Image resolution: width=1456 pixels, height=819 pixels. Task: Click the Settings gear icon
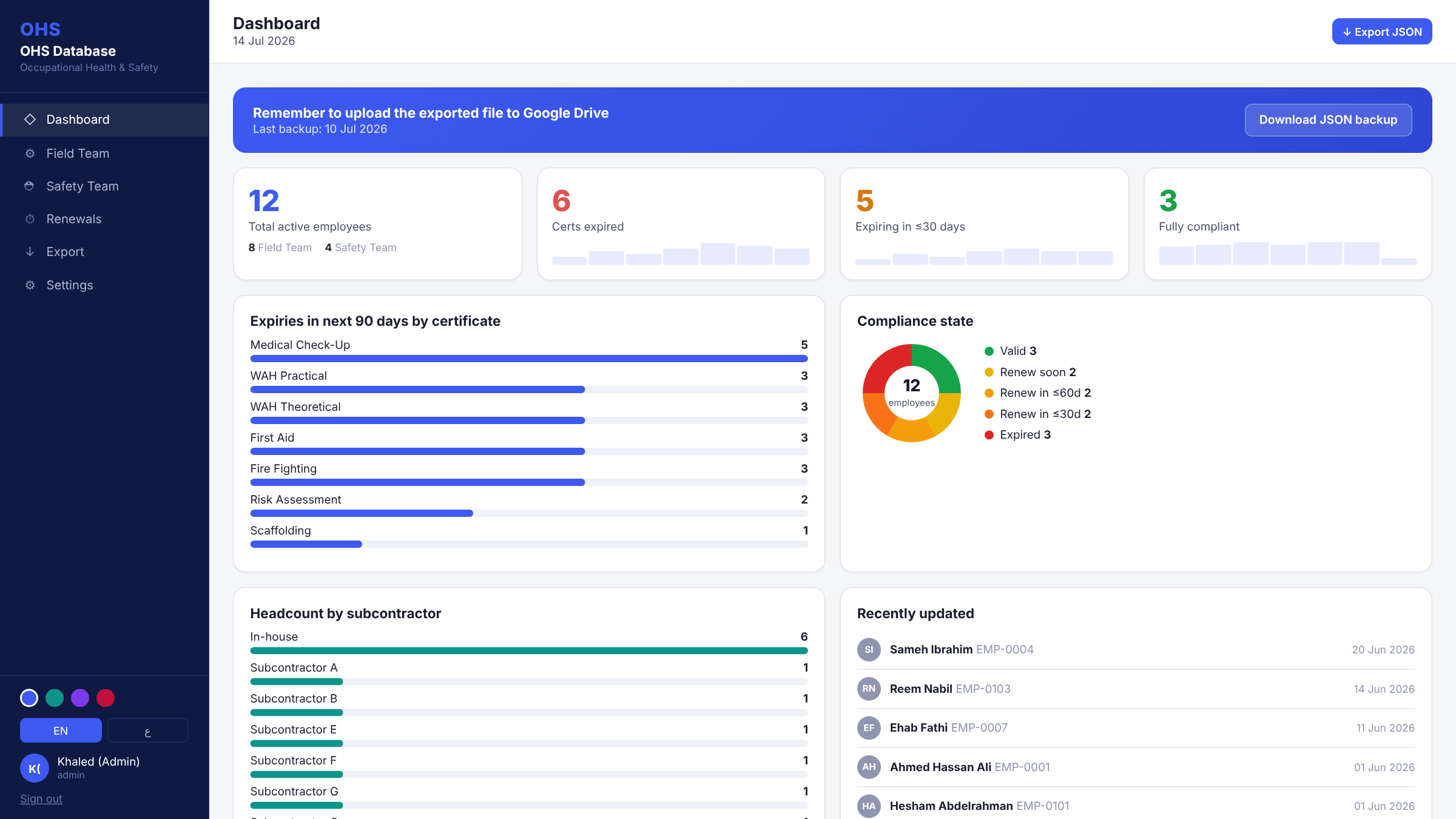point(30,285)
